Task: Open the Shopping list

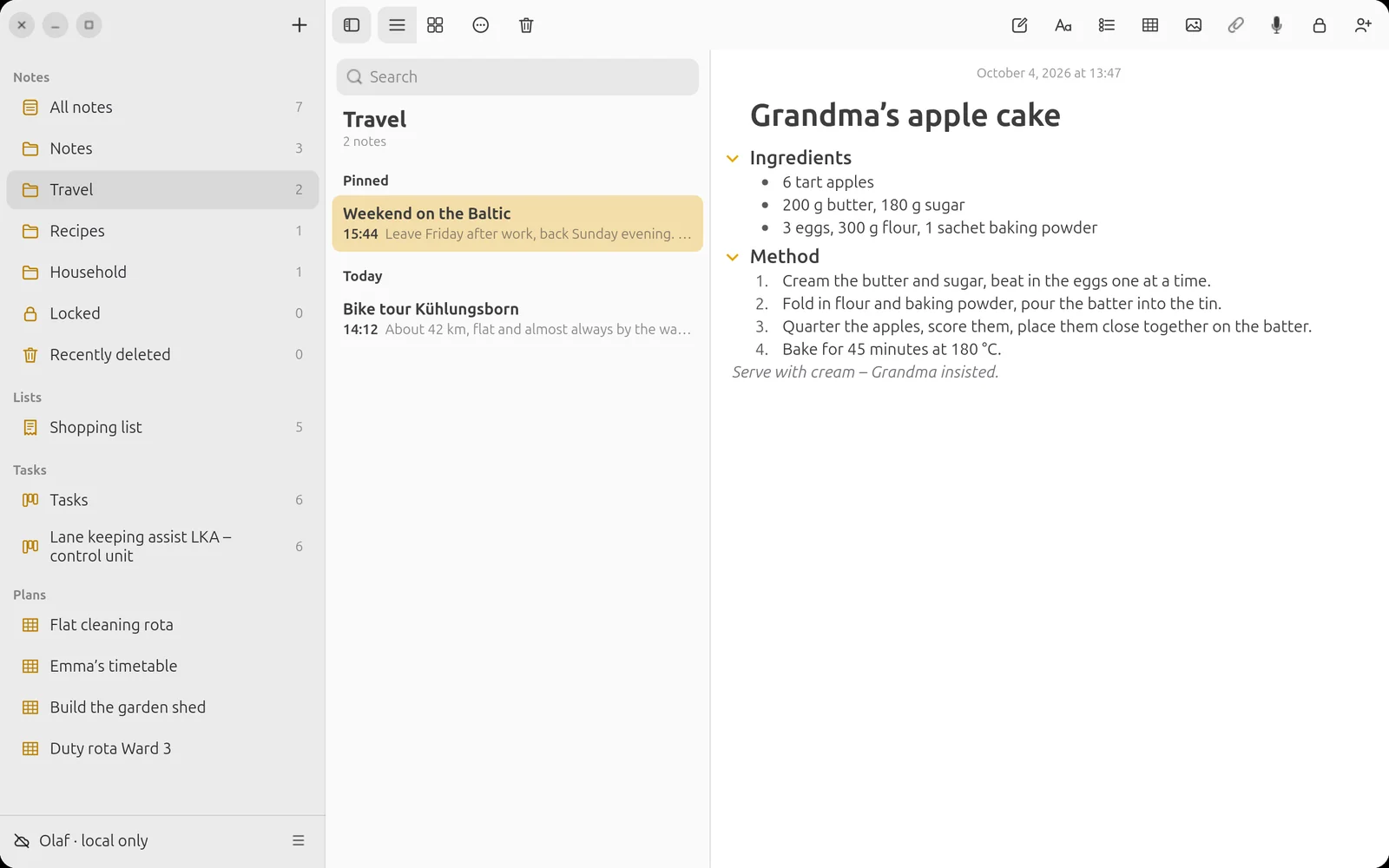Action: point(162,427)
